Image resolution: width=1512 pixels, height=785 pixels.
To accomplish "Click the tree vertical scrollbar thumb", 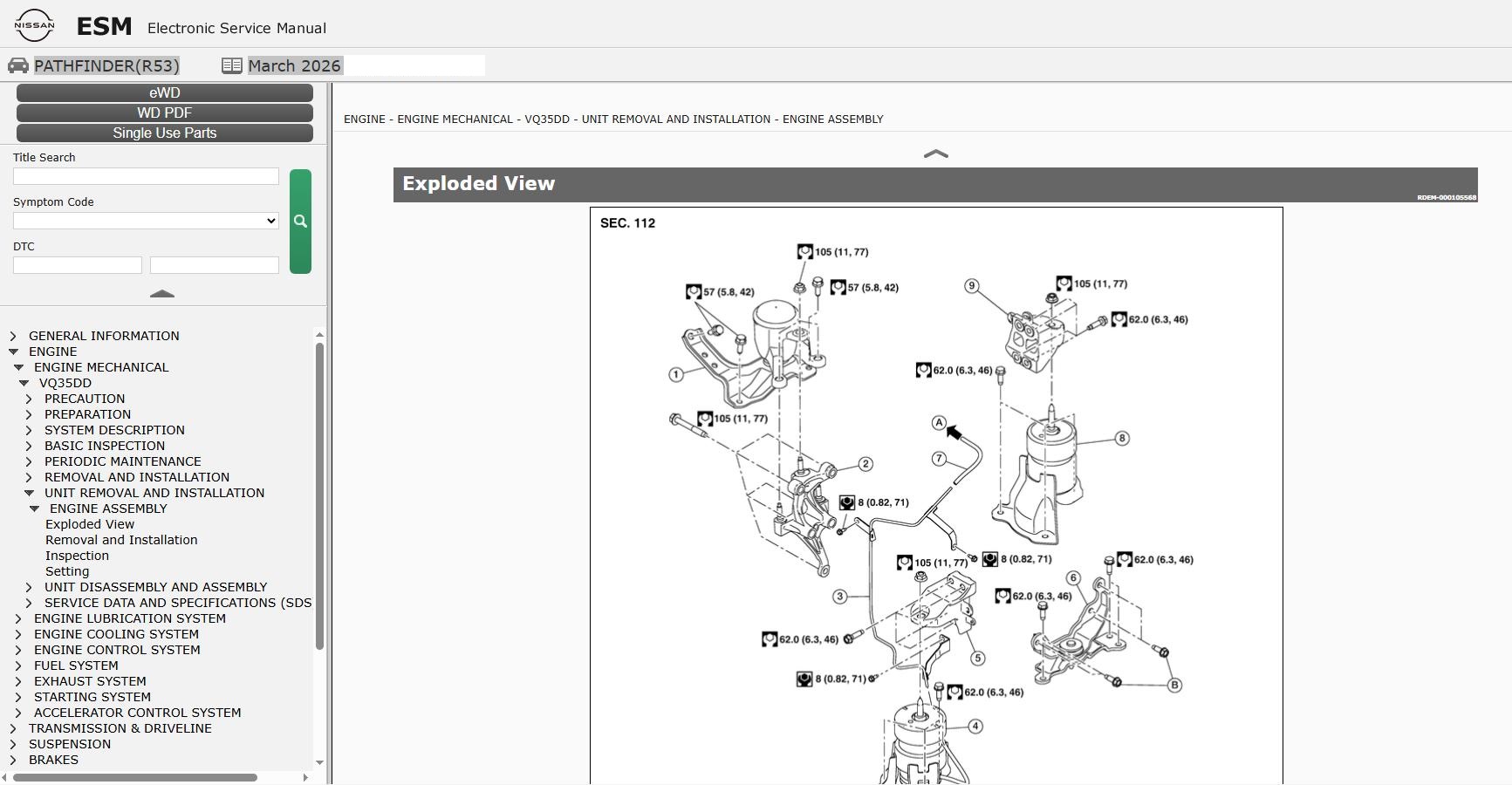I will click(x=319, y=496).
